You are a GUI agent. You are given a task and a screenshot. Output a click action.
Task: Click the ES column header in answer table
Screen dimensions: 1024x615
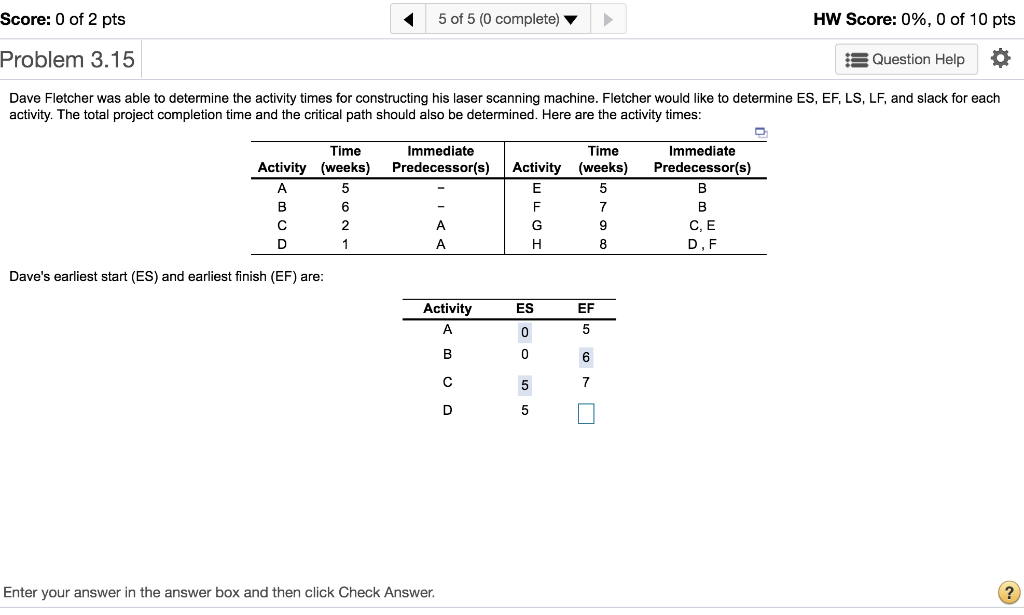524,308
